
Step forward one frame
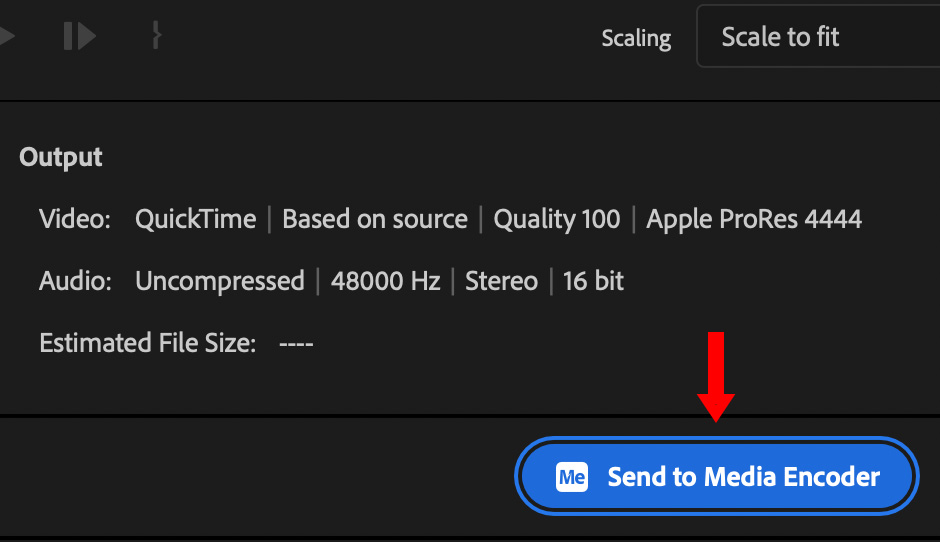[x=79, y=37]
